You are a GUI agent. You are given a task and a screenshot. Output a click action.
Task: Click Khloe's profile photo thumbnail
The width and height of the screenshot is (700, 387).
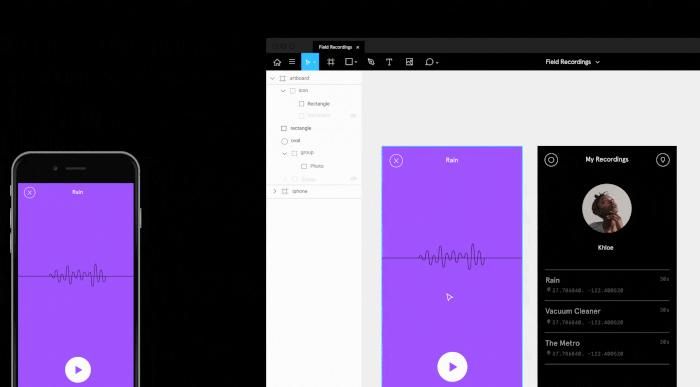(607, 208)
